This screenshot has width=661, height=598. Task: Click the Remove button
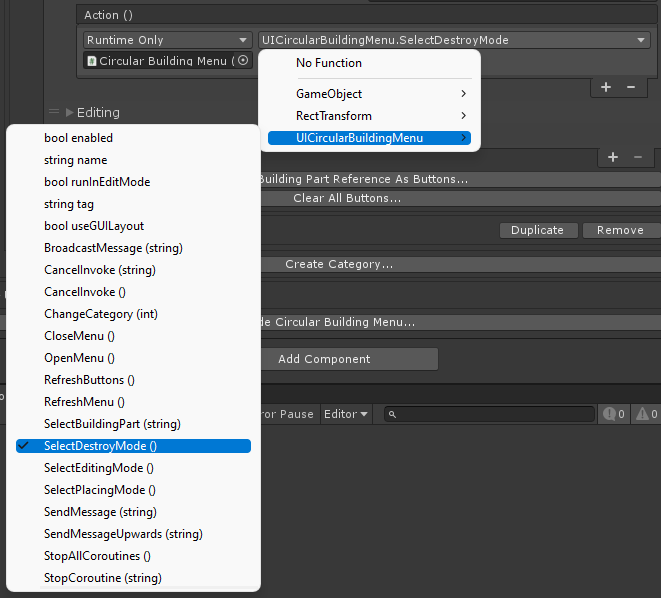coord(620,230)
